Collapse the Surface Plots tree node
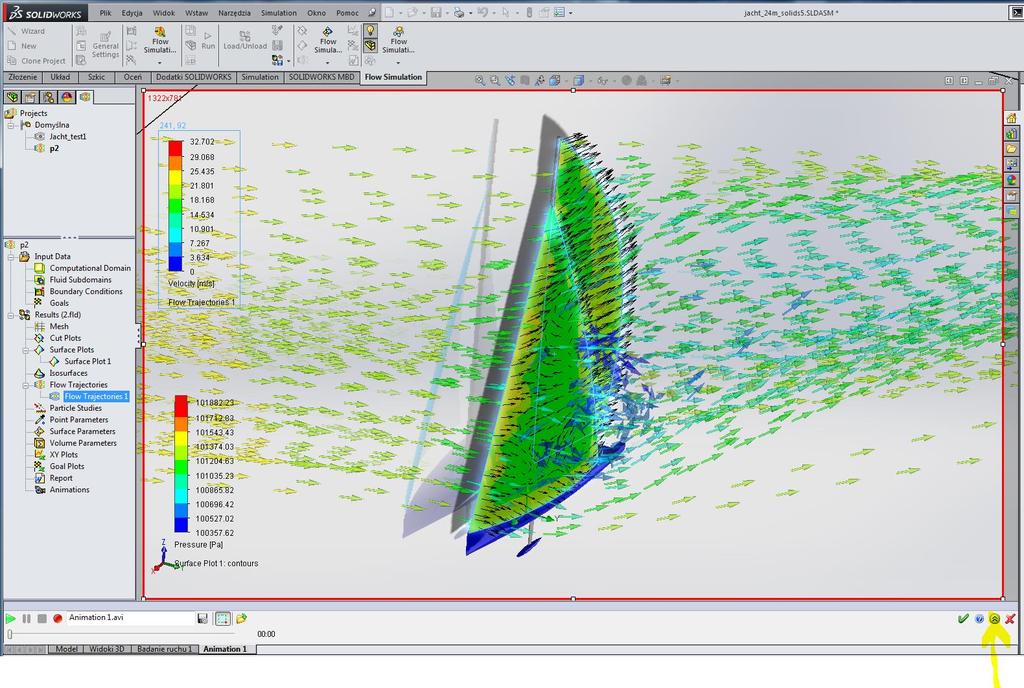1024x688 pixels. pyautogui.click(x=26, y=350)
